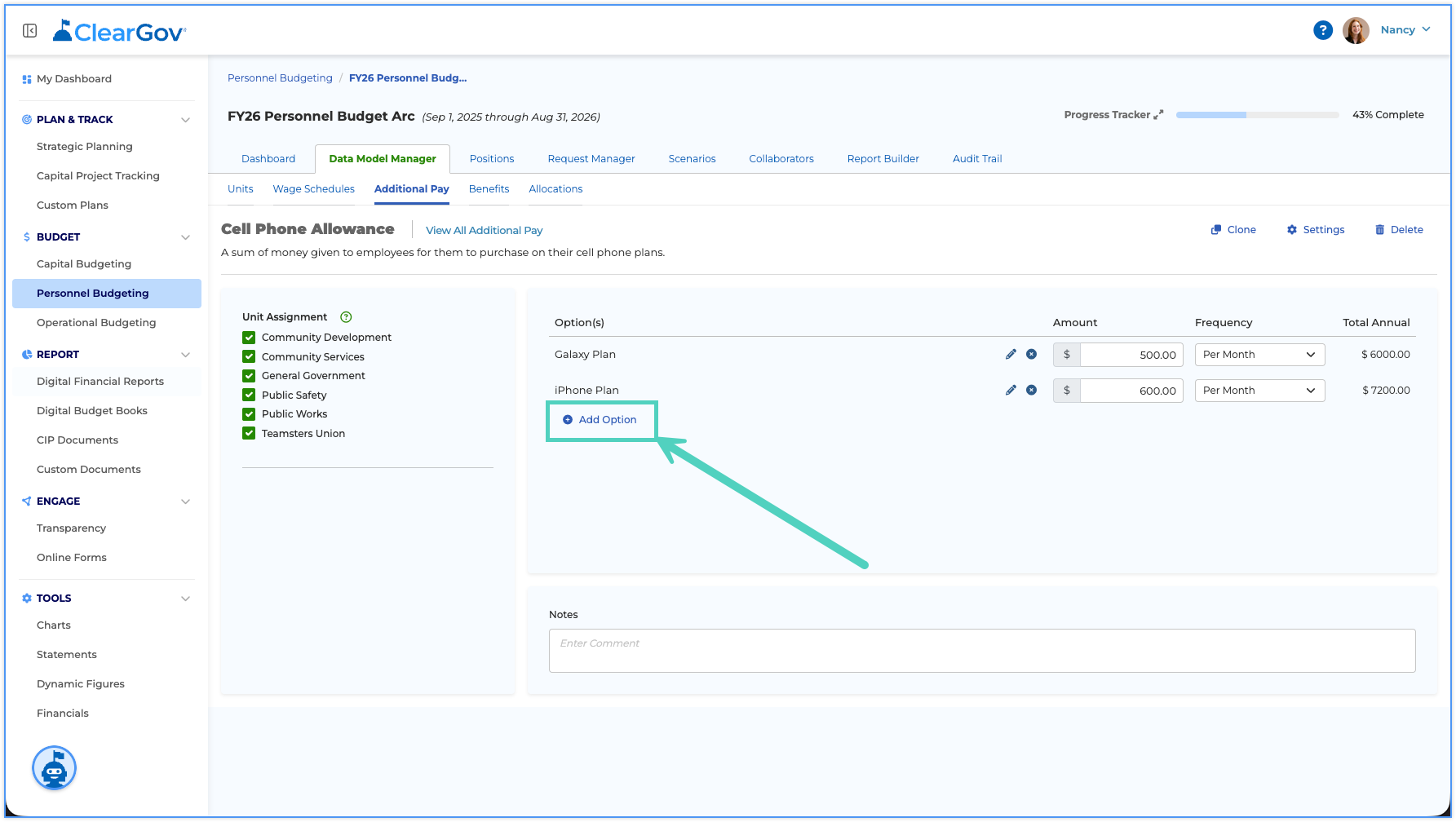Collapse the Tools section chevron
Image resolution: width=1456 pixels, height=822 pixels.
point(185,599)
